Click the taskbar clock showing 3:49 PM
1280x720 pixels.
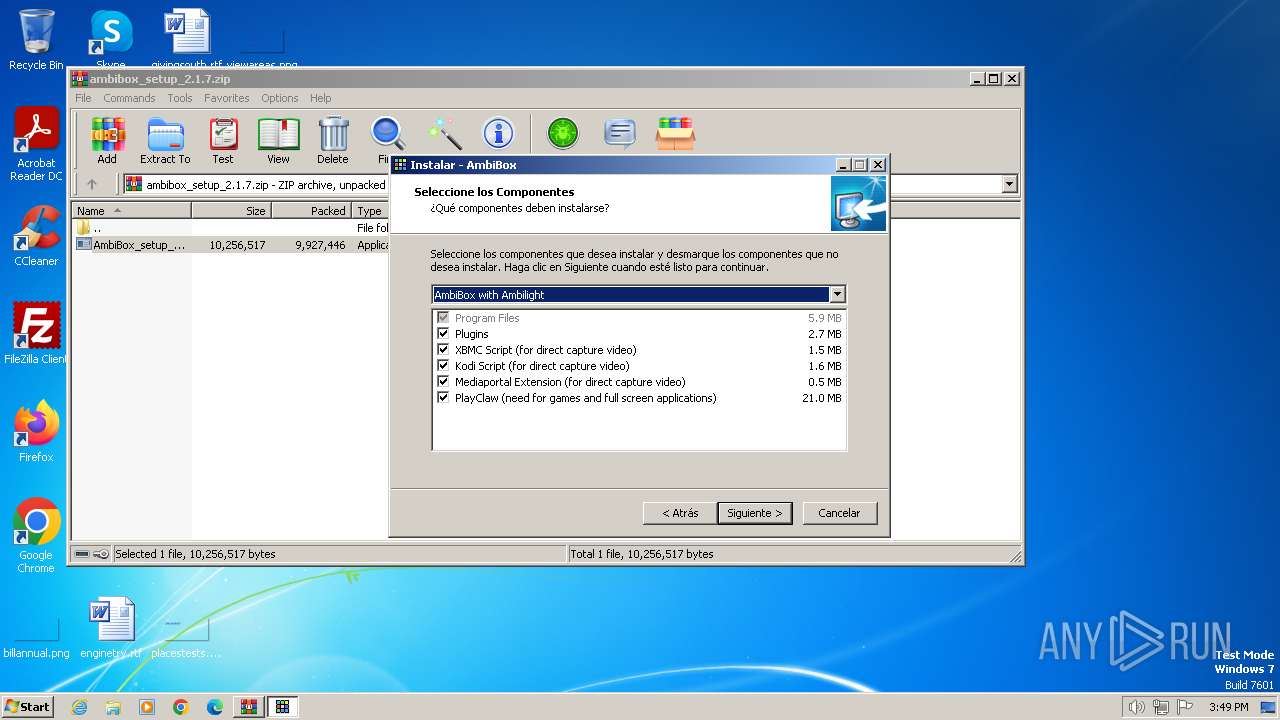click(1228, 707)
